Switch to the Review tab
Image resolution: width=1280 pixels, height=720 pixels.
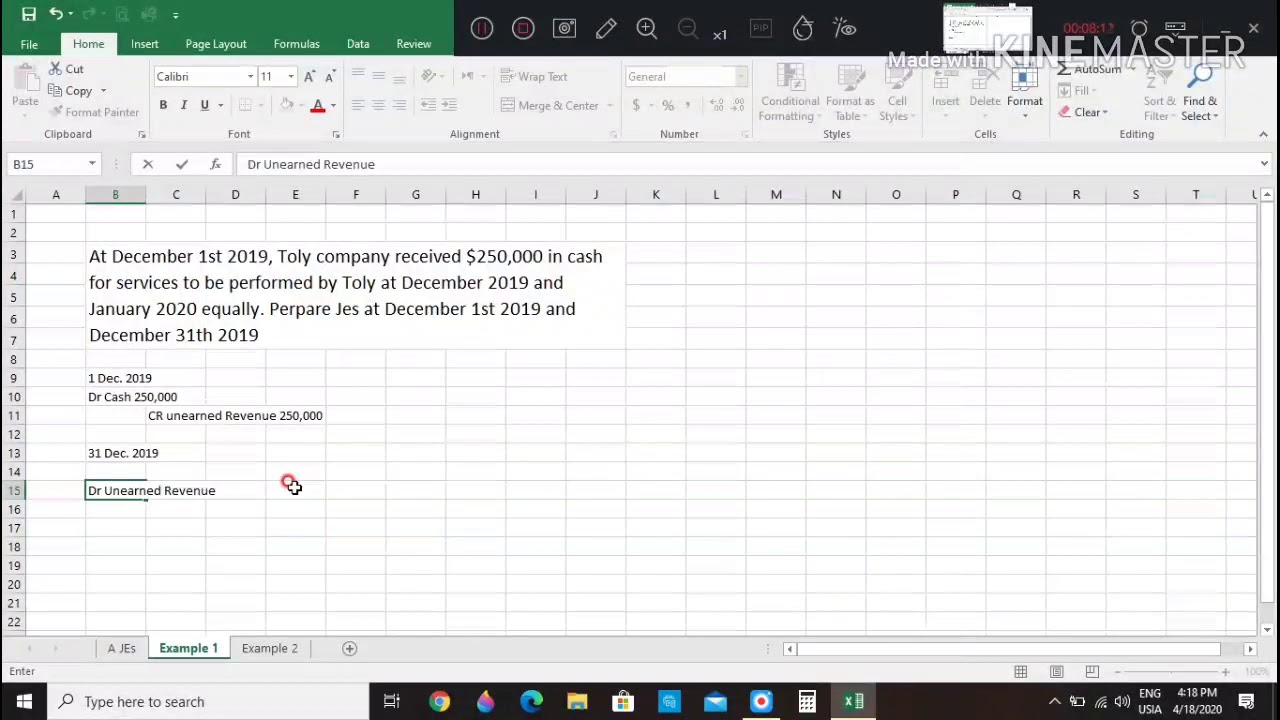point(414,44)
